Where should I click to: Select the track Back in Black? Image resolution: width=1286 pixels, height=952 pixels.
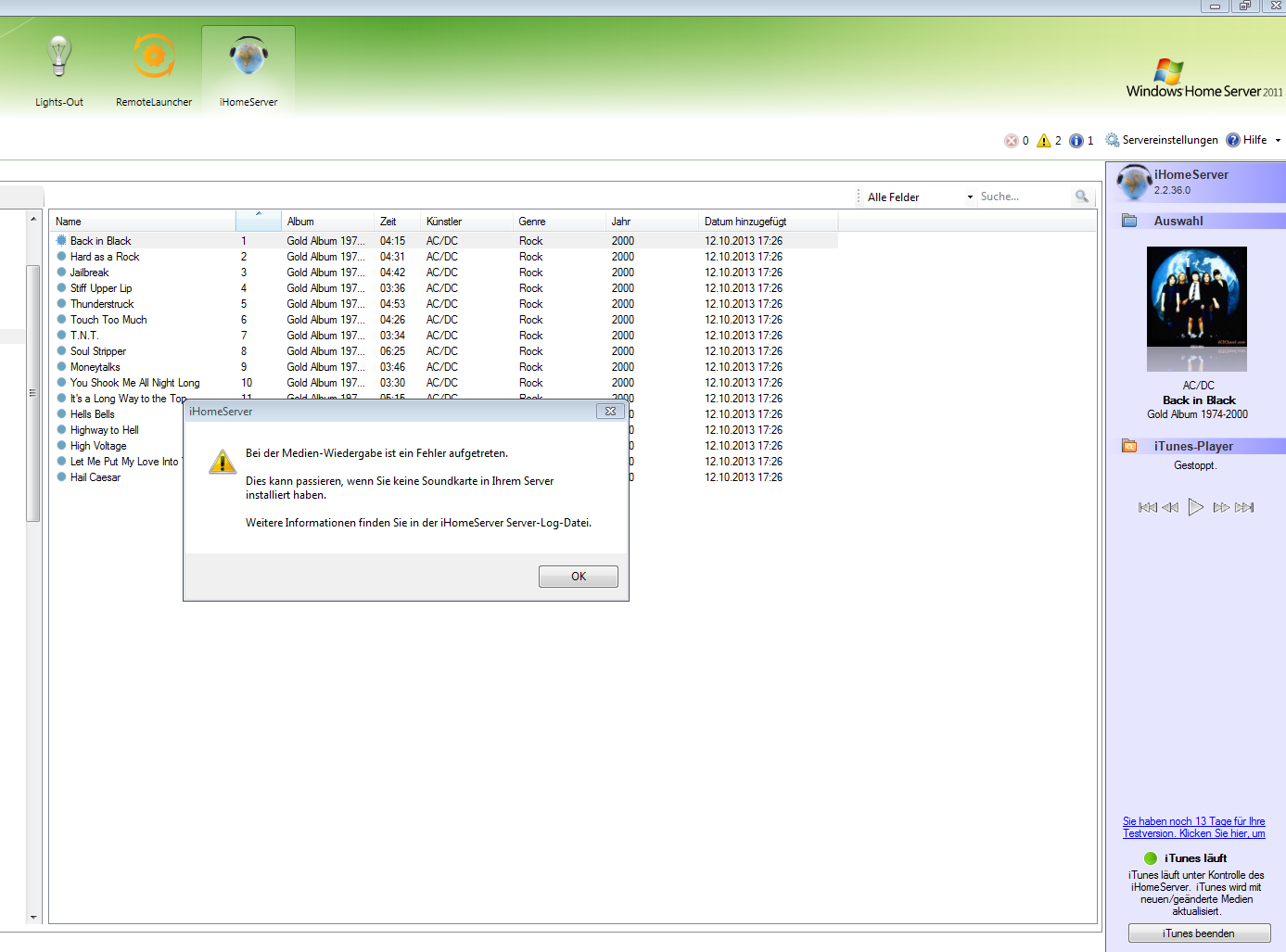[100, 241]
